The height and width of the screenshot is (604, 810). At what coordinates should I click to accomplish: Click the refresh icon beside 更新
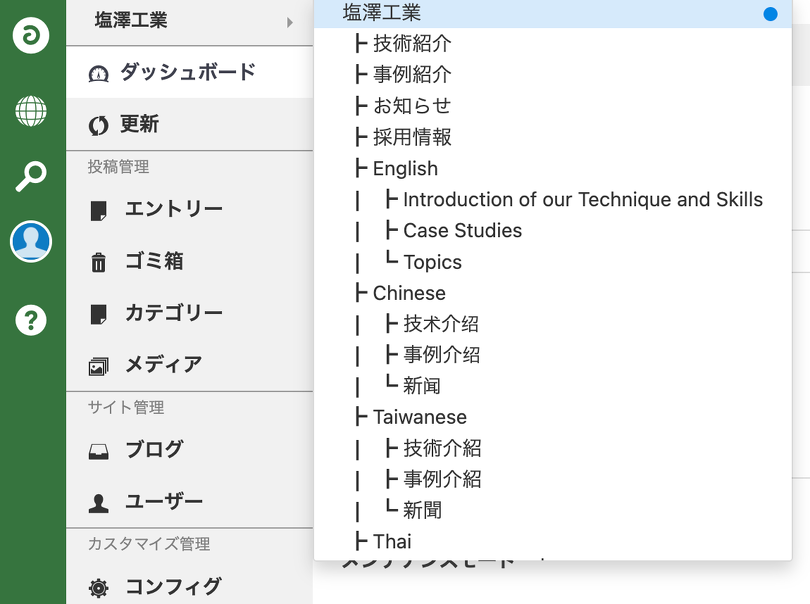click(98, 125)
